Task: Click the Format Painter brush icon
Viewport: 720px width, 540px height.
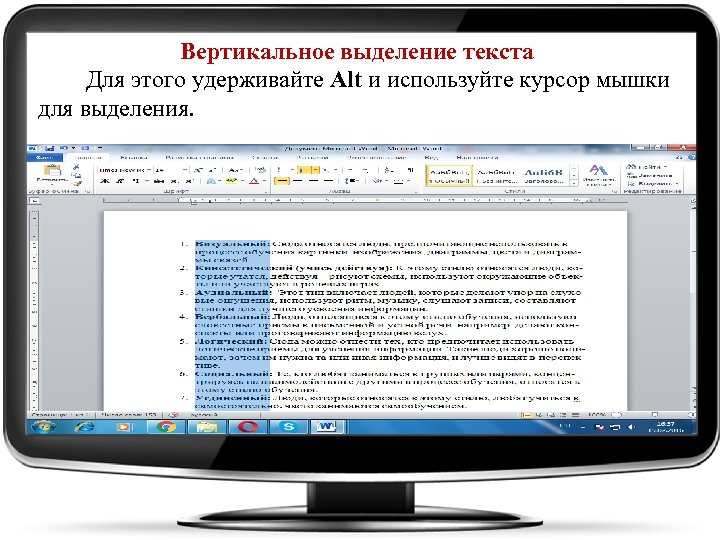Action: point(77,183)
